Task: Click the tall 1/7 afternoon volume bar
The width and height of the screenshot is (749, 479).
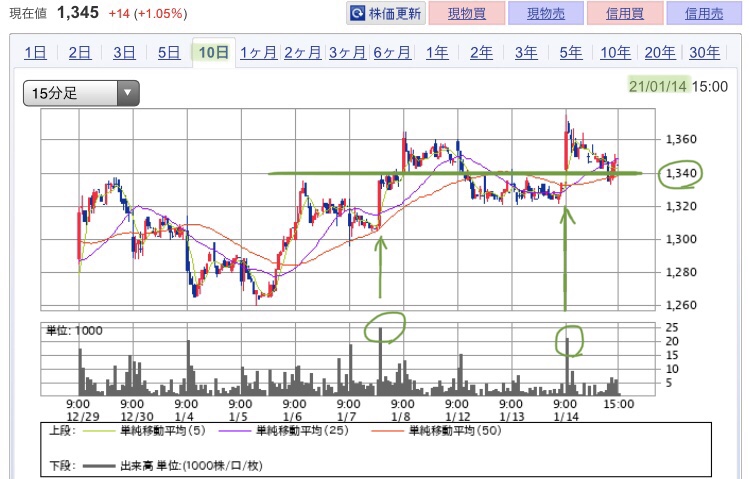Action: coord(381,362)
